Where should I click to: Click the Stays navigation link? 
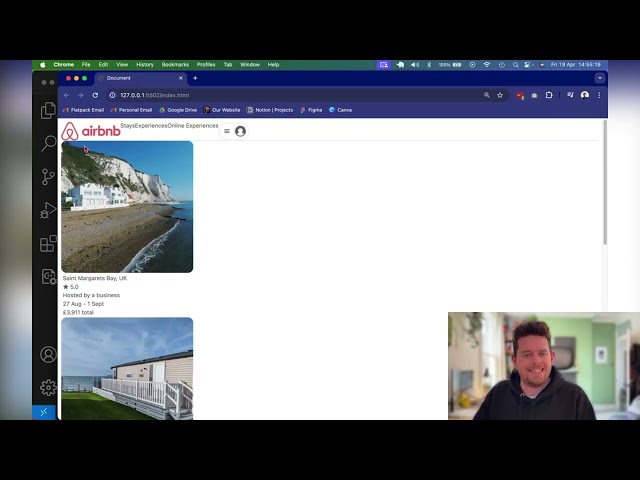127,126
